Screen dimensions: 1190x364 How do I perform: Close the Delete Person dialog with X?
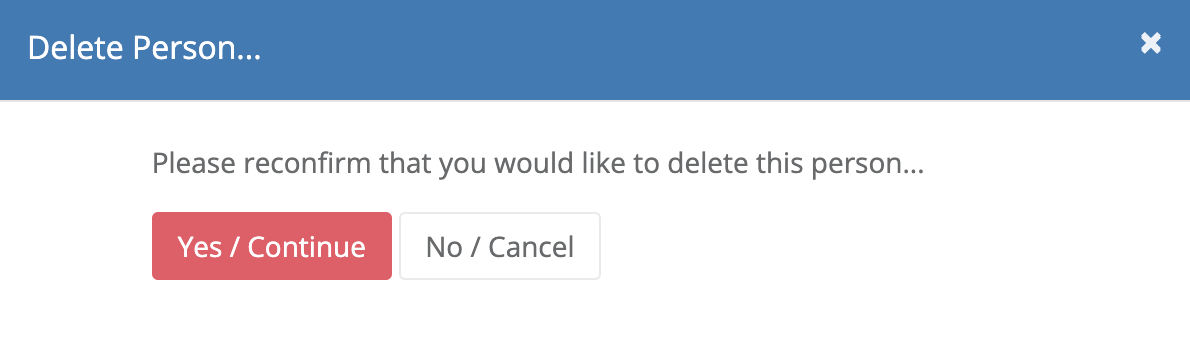point(1151,43)
